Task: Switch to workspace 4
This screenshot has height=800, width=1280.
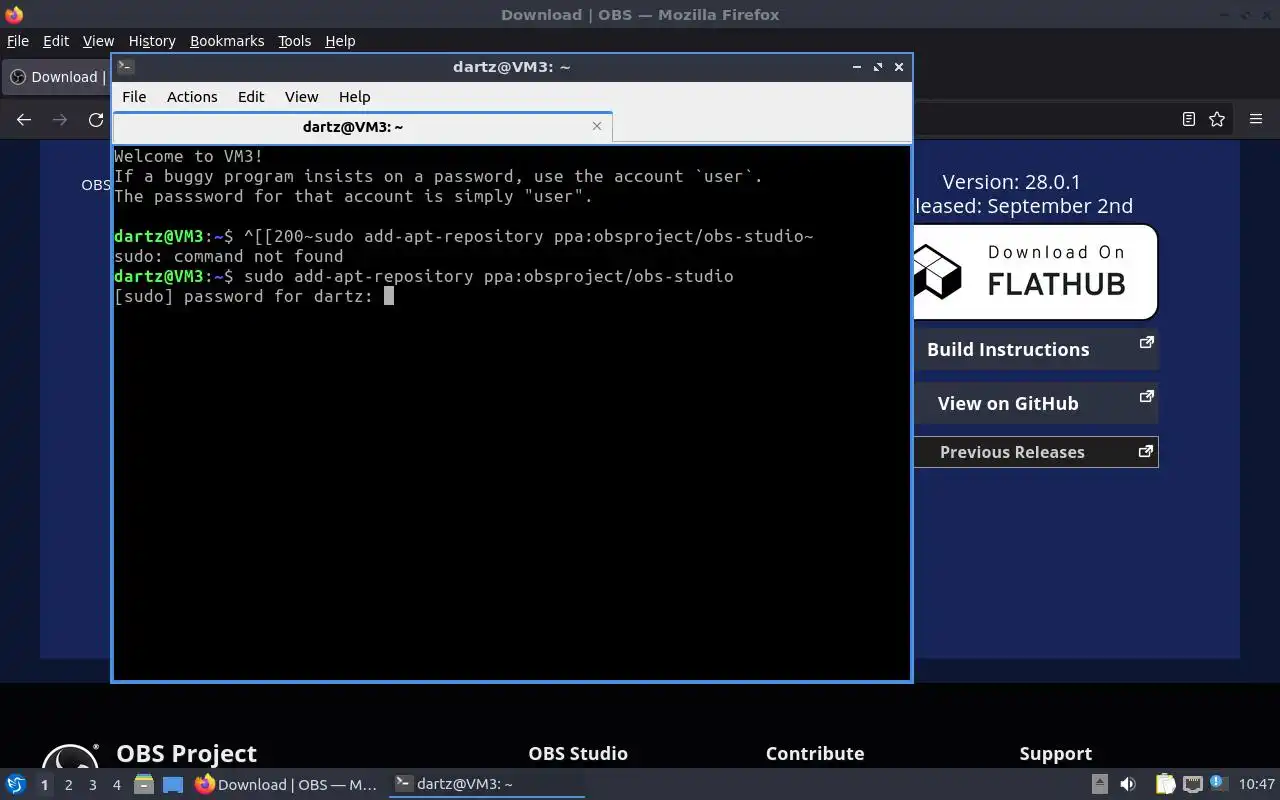Action: [116, 785]
